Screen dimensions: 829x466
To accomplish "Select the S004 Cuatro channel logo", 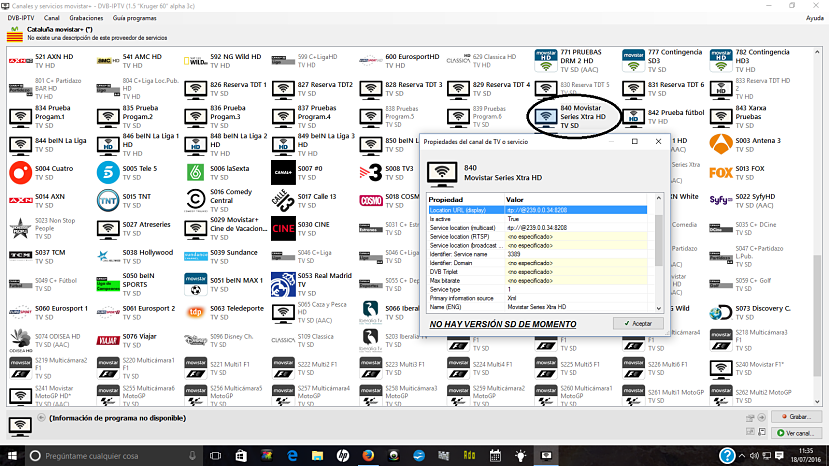I will point(21,172).
